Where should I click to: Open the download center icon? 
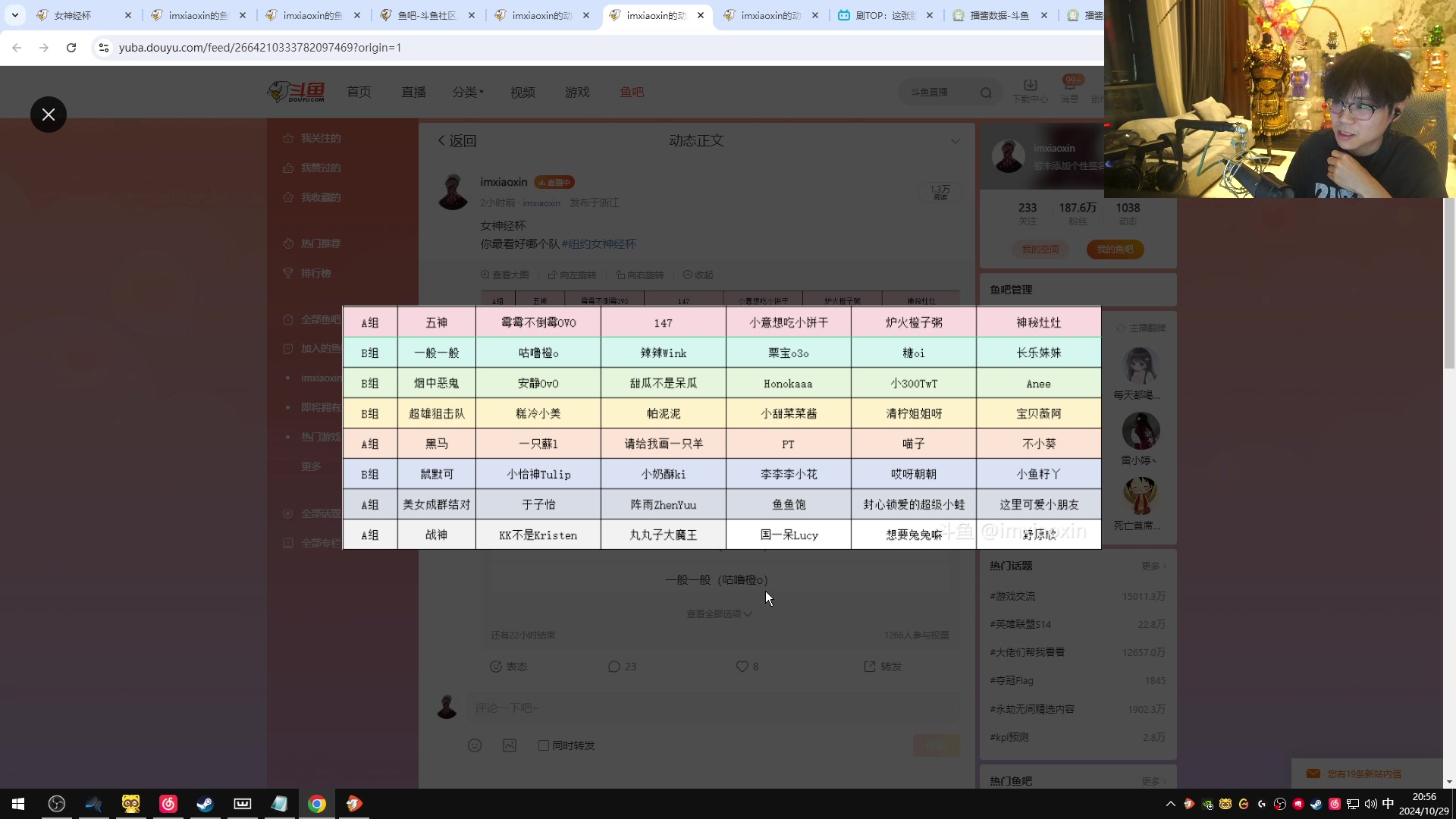click(x=1030, y=90)
